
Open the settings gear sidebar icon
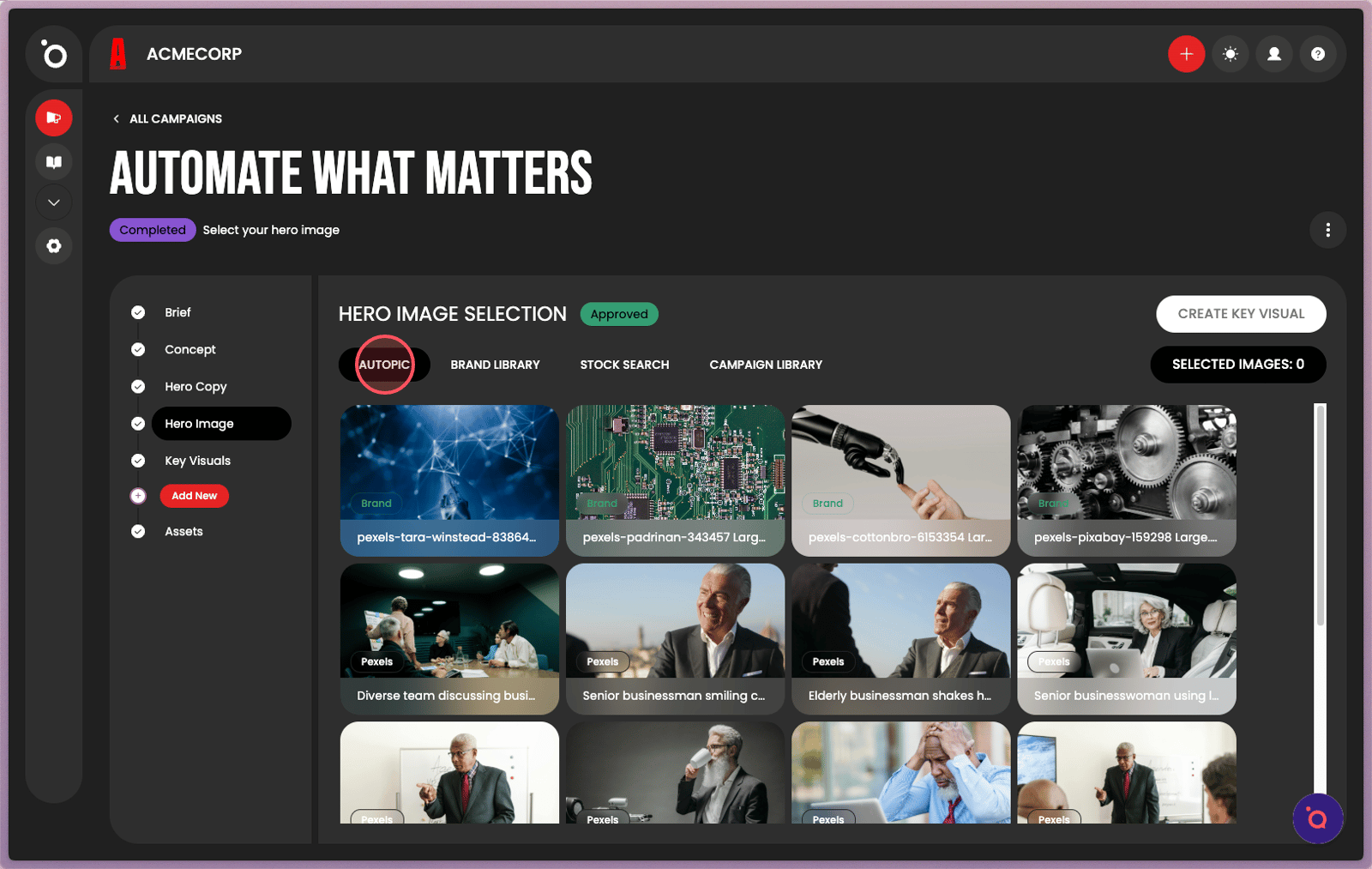coord(54,246)
